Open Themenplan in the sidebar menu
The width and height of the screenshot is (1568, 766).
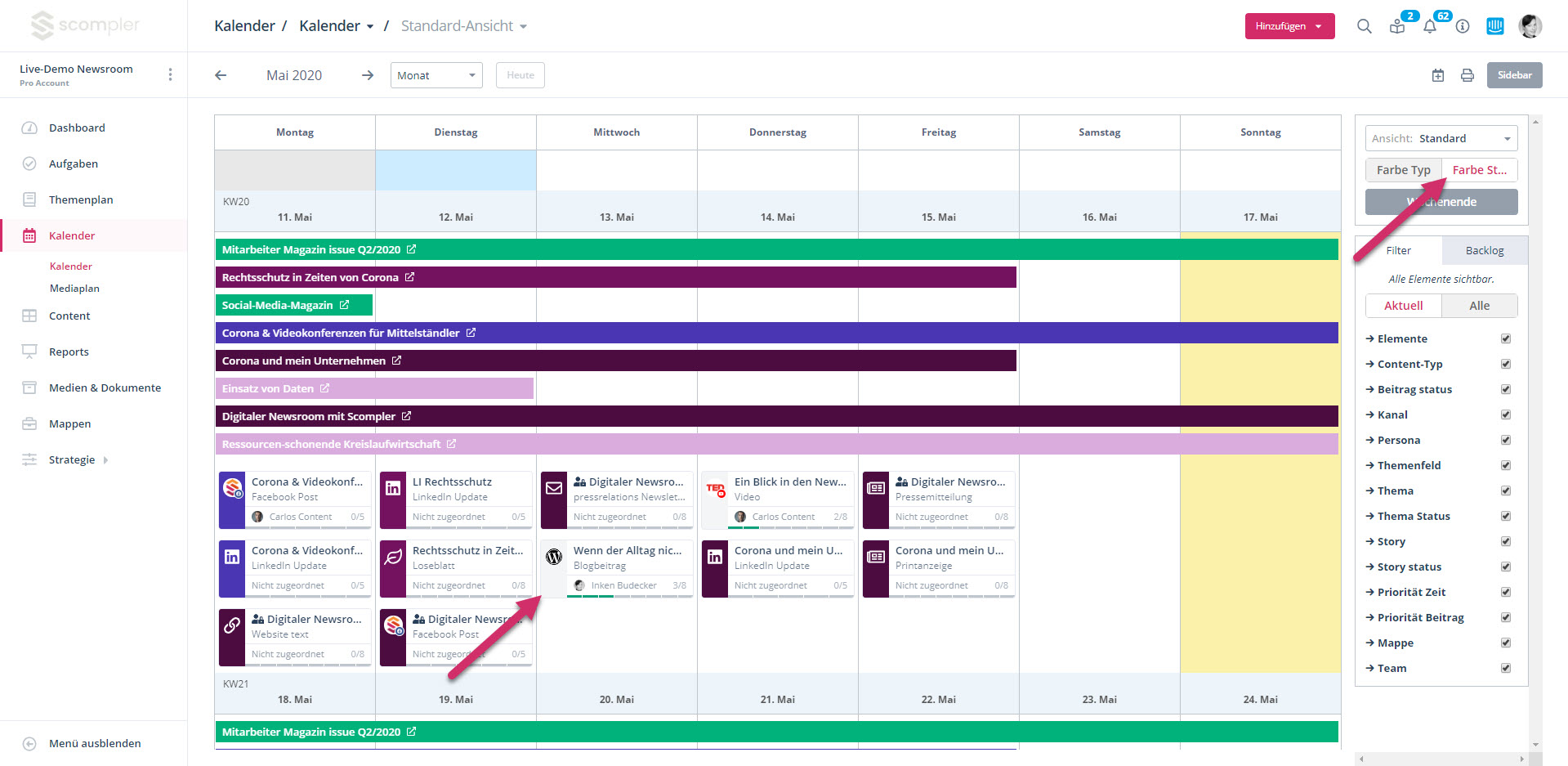(x=81, y=199)
